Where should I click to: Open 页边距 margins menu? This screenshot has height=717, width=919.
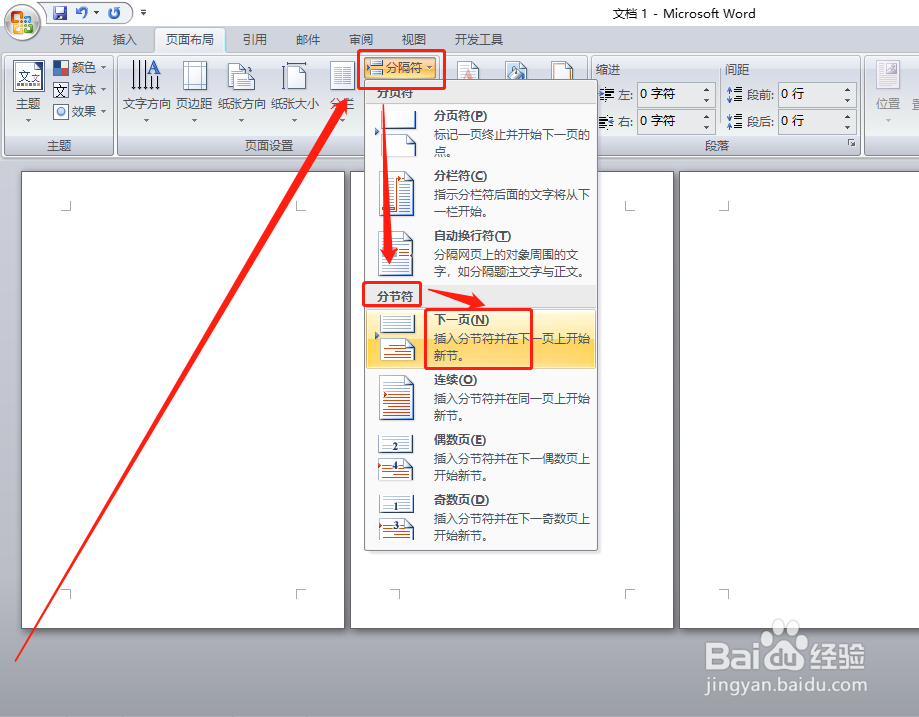coord(194,91)
